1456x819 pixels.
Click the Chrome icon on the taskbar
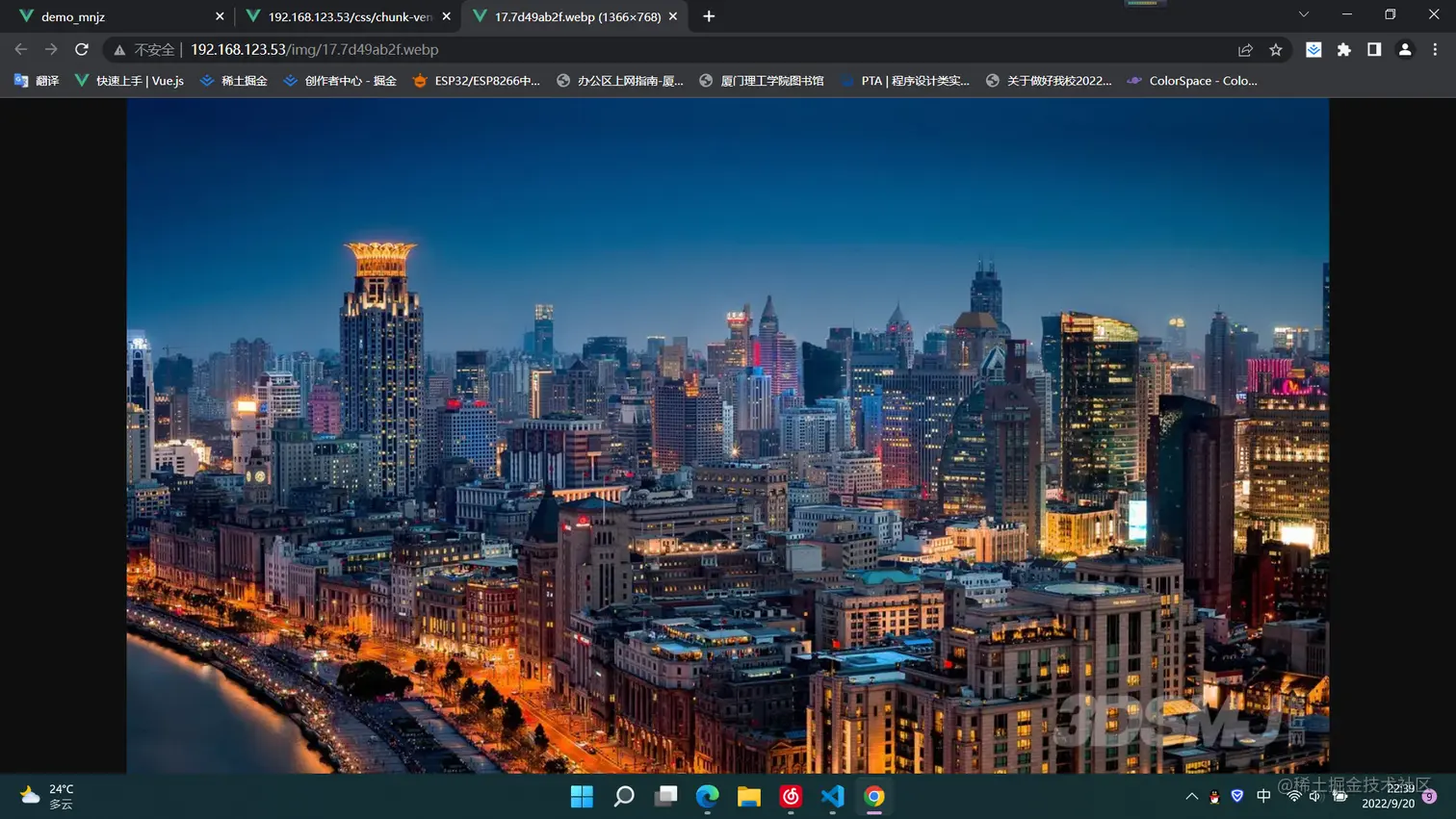[874, 796]
